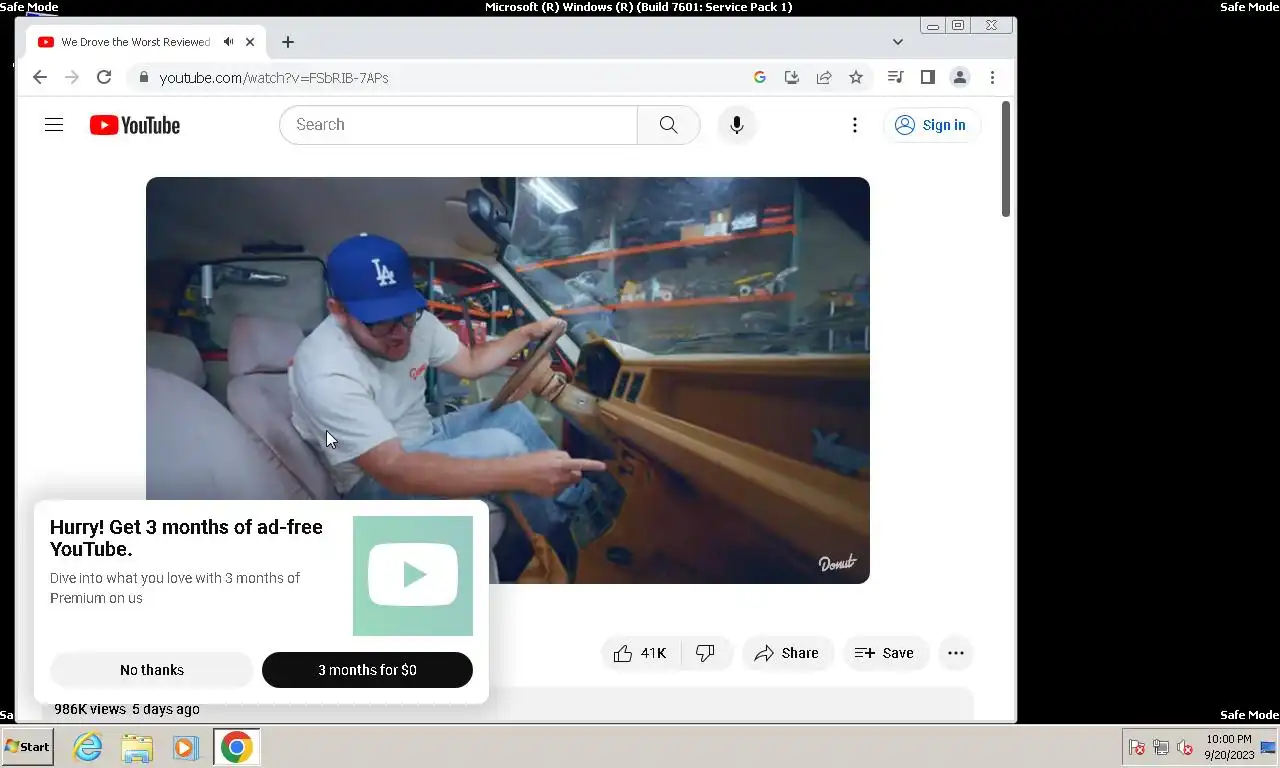Image resolution: width=1280 pixels, height=768 pixels.
Task: Open a new Chrome tab
Action: point(288,42)
